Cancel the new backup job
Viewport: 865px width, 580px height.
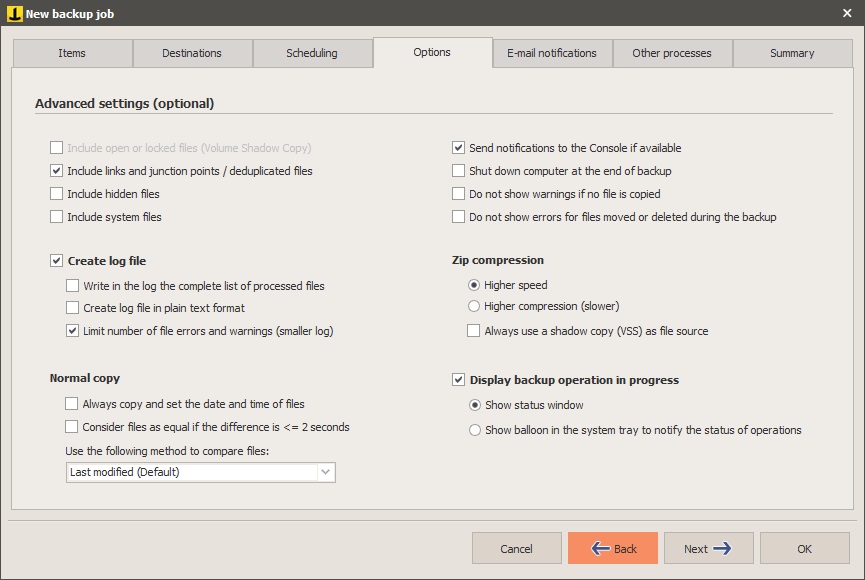(x=516, y=548)
